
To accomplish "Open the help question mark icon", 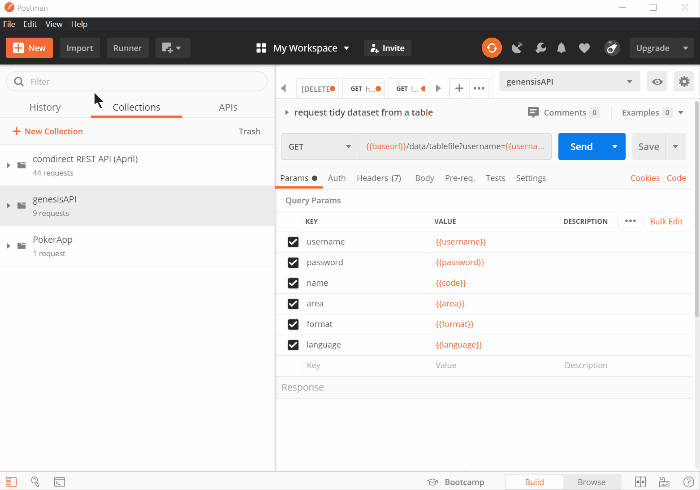I will (688, 482).
